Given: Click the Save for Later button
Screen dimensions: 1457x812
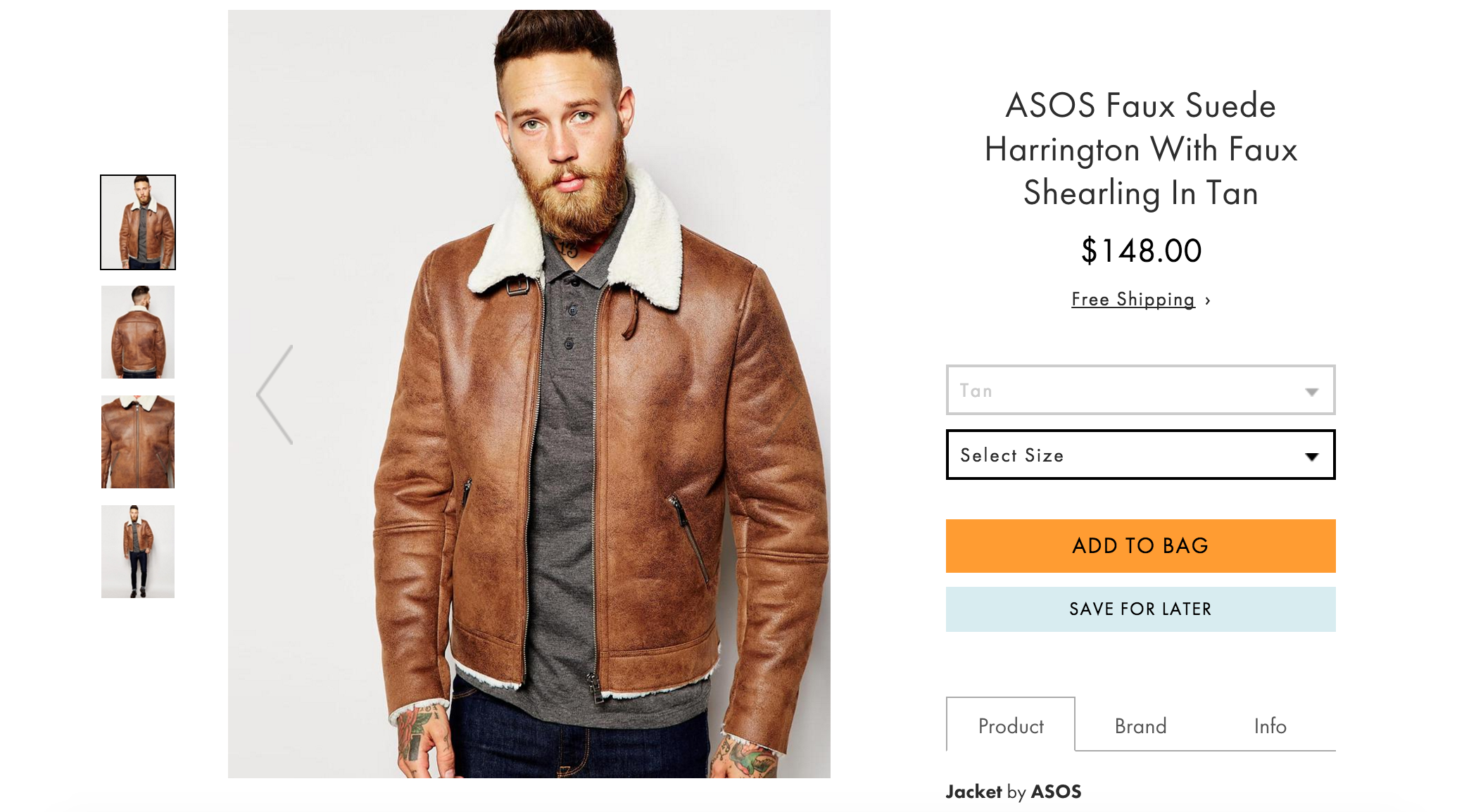Looking at the screenshot, I should pos(1140,609).
